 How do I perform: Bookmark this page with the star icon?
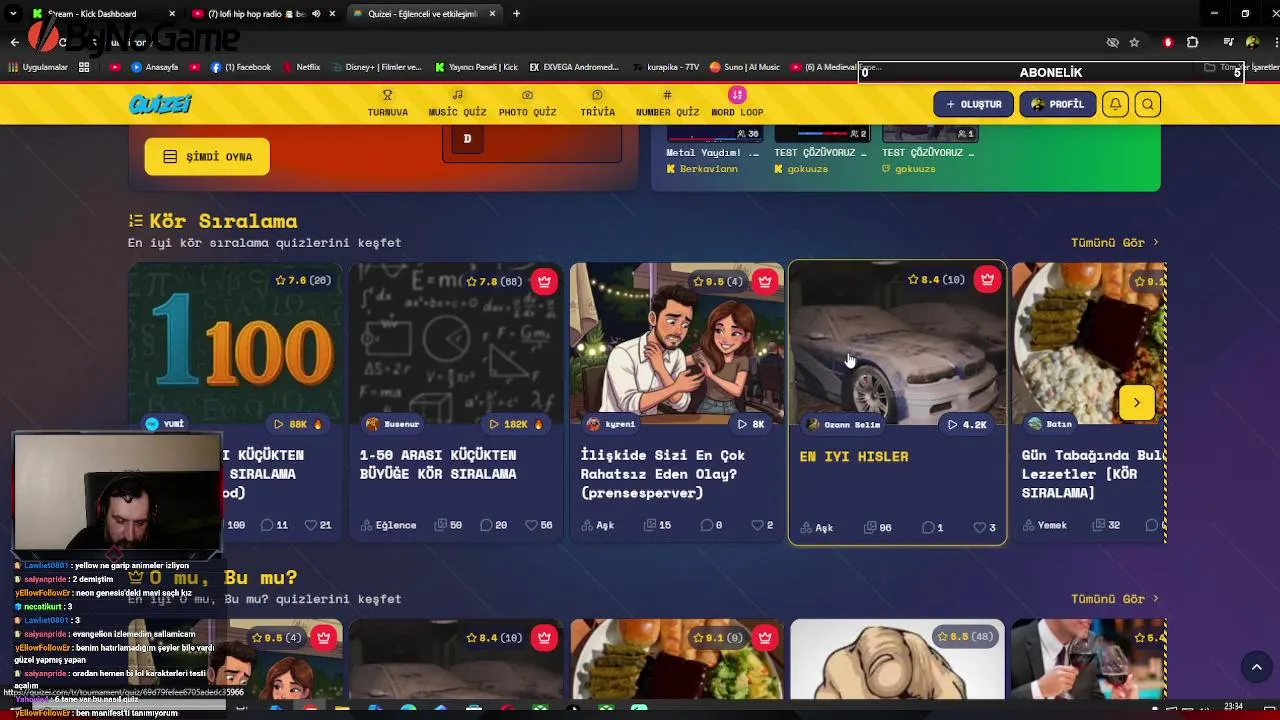(1134, 42)
